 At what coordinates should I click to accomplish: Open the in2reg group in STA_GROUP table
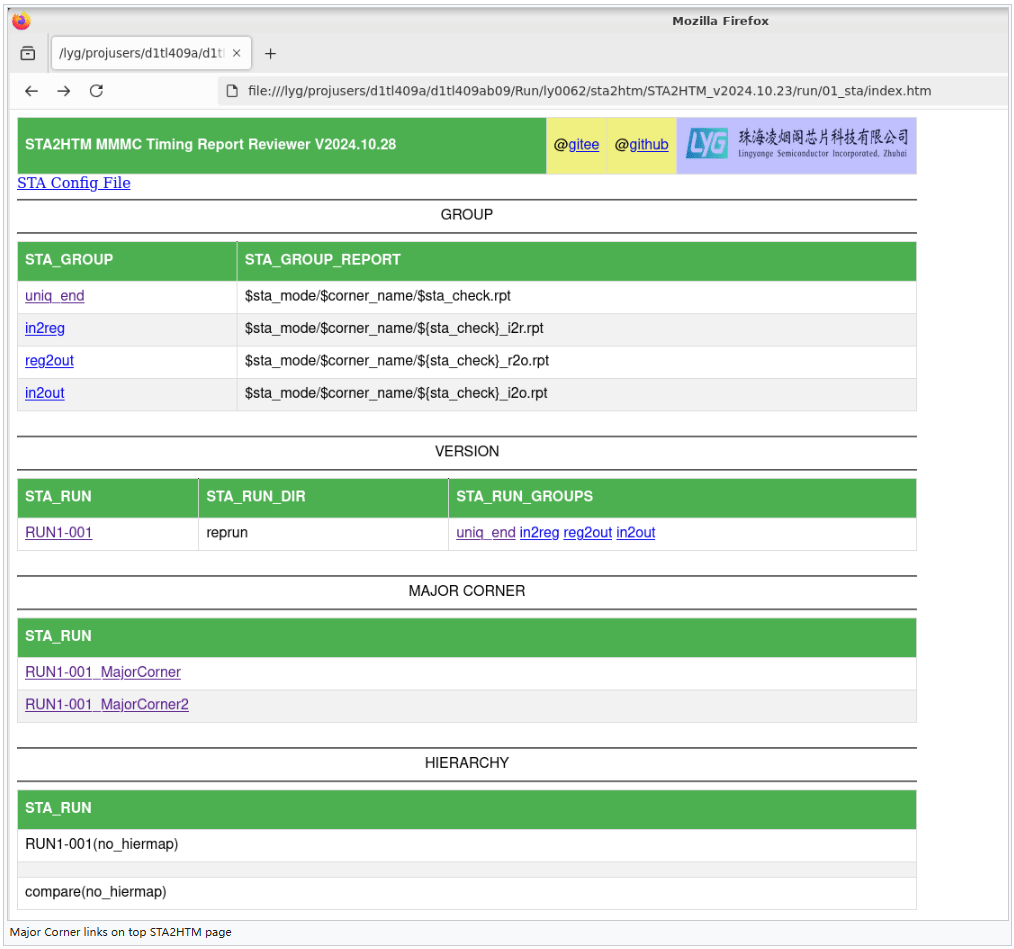(45, 328)
